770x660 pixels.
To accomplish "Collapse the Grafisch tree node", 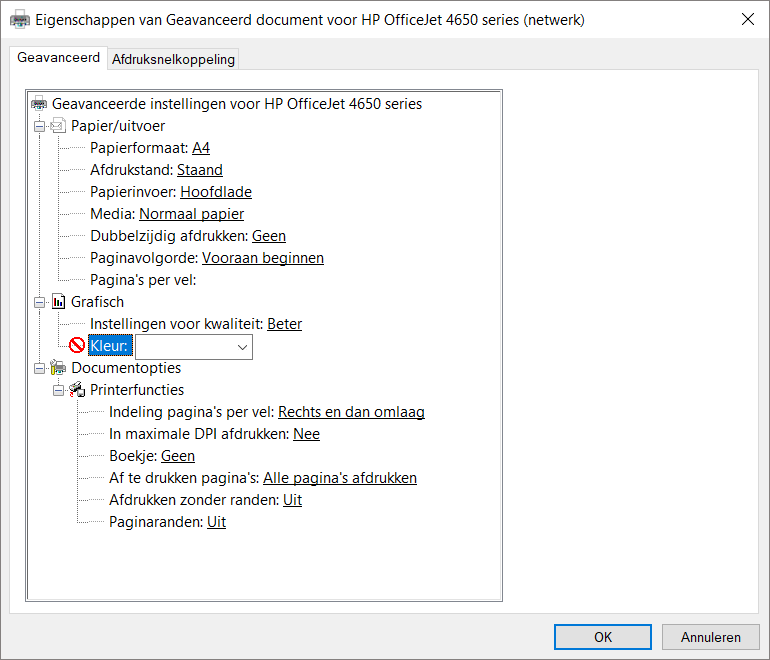I will pos(40,301).
